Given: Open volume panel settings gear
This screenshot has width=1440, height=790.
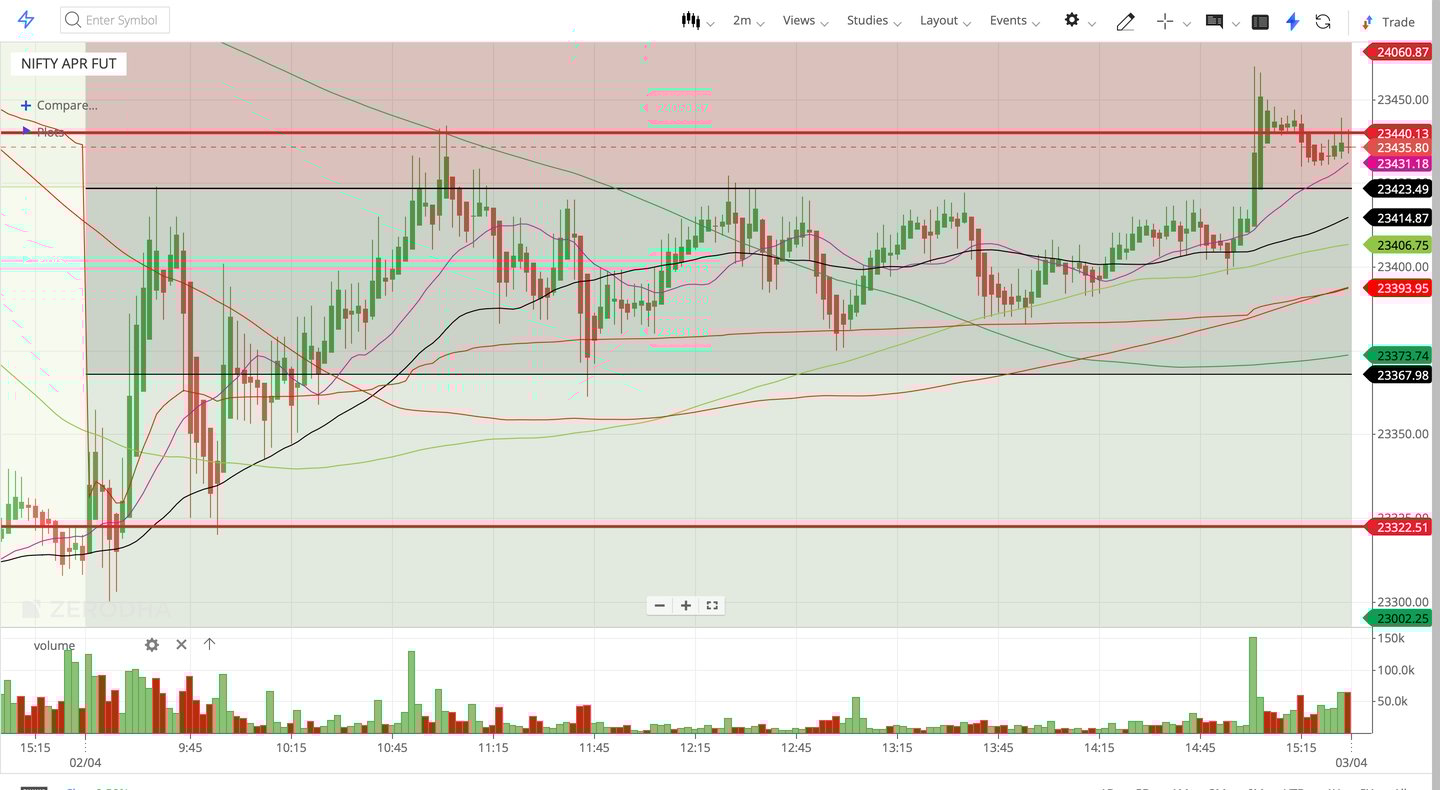Looking at the screenshot, I should 152,645.
